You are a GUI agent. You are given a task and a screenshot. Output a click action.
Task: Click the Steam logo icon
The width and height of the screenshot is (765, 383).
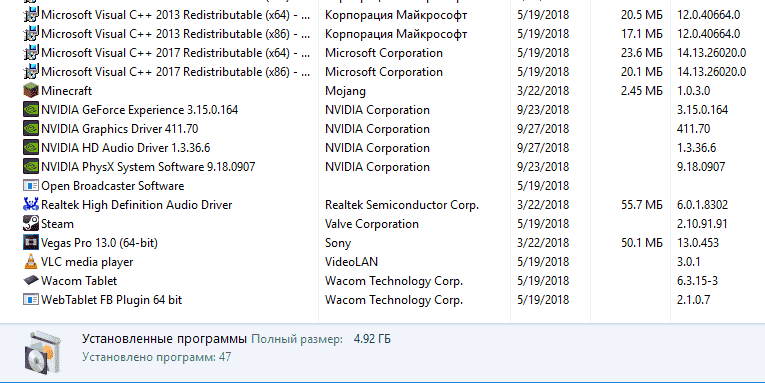point(31,224)
